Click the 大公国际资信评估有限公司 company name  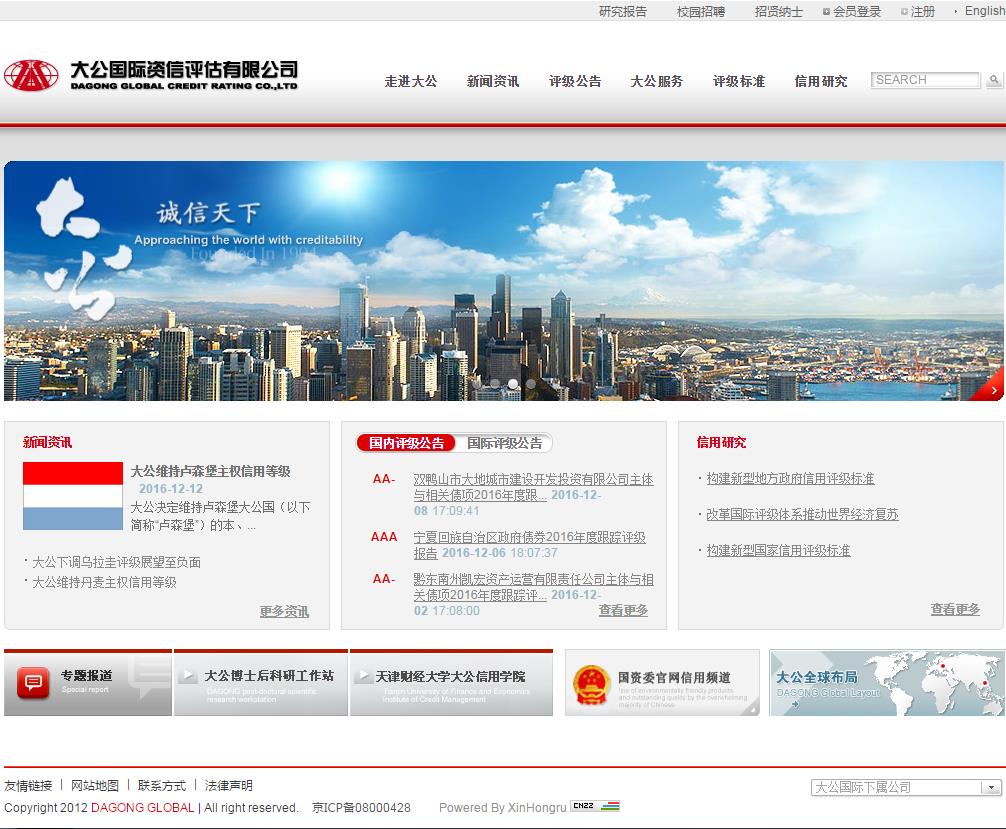coord(184,69)
